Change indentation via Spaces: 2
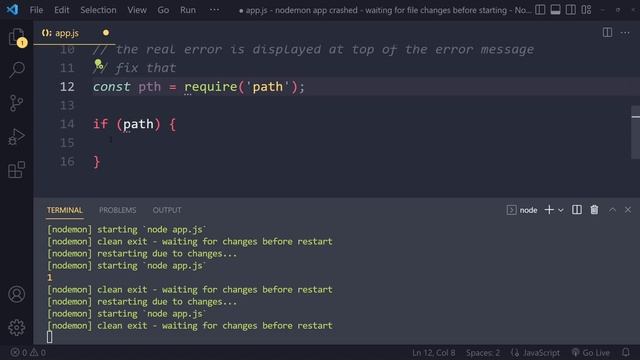640x360 pixels. click(x=483, y=353)
